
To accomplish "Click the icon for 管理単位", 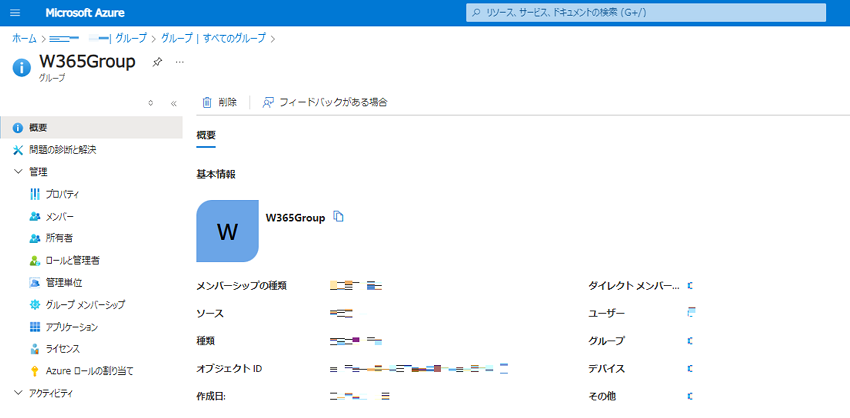I will point(35,282).
